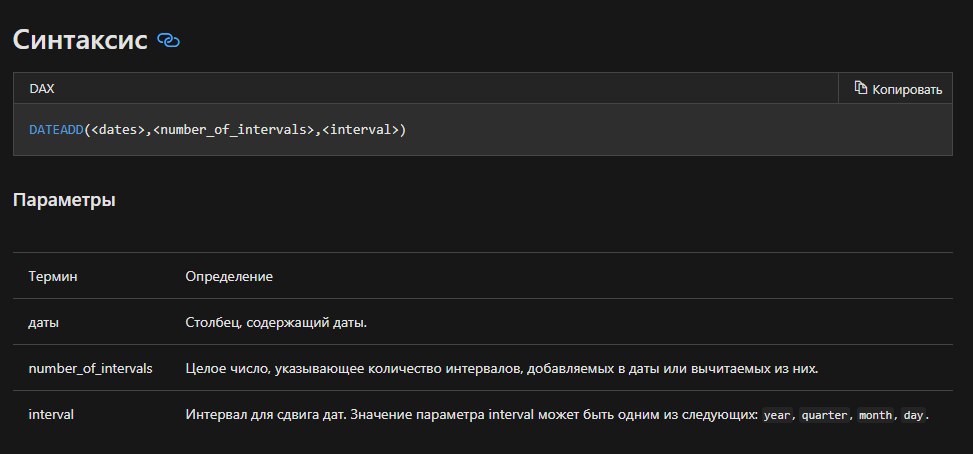The width and height of the screenshot is (973, 454).
Task: Click <dates> in the code block
Action: tap(118, 130)
